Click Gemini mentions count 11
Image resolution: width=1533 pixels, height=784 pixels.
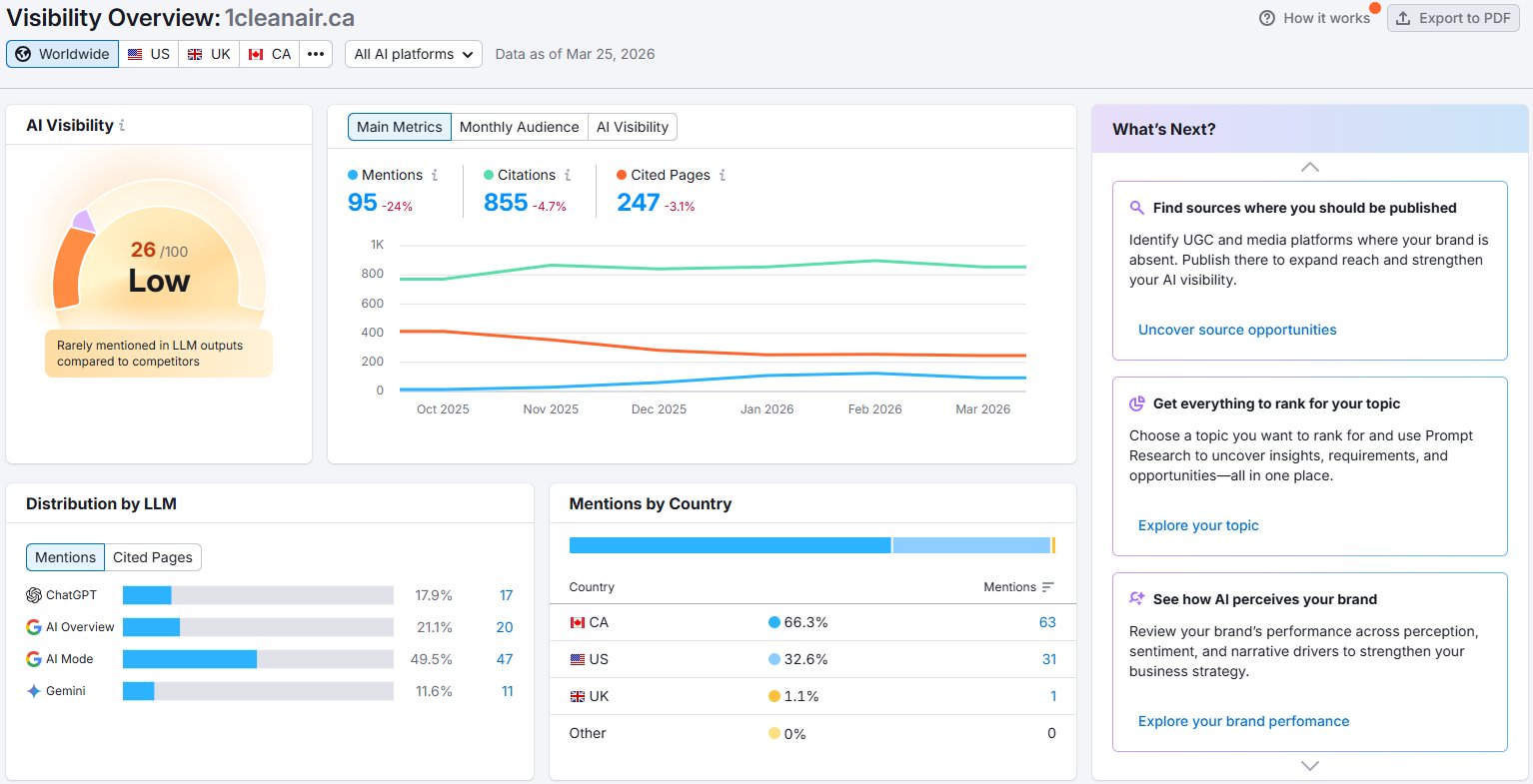[508, 691]
